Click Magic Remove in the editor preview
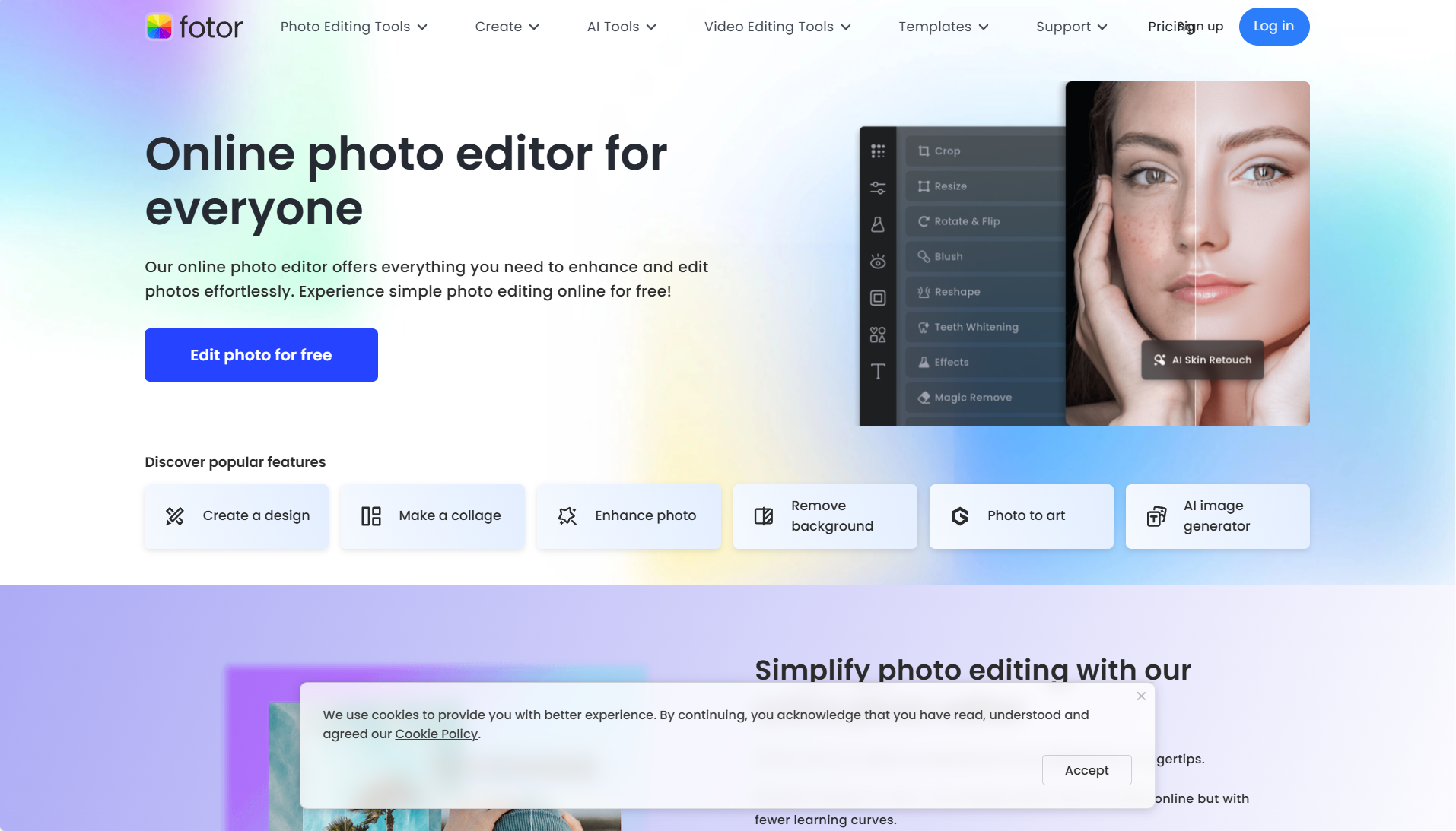 [985, 398]
